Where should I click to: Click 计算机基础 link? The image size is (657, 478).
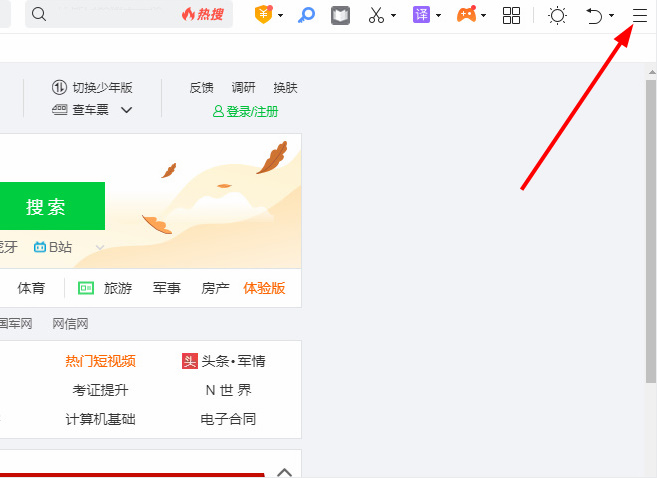click(101, 419)
